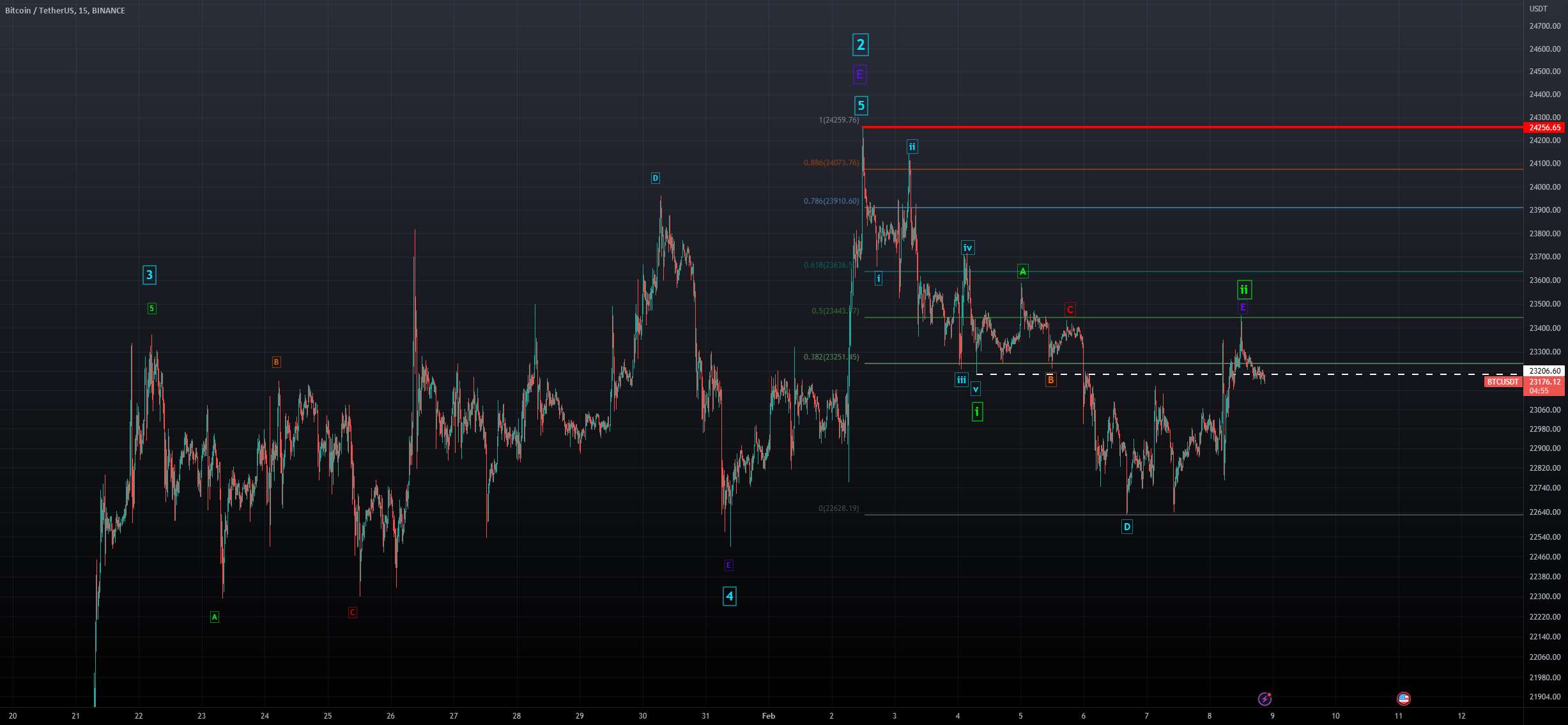Click the Bitcoin / TetherUS chart title
Screen dimensions: 1568x725
tap(65, 11)
